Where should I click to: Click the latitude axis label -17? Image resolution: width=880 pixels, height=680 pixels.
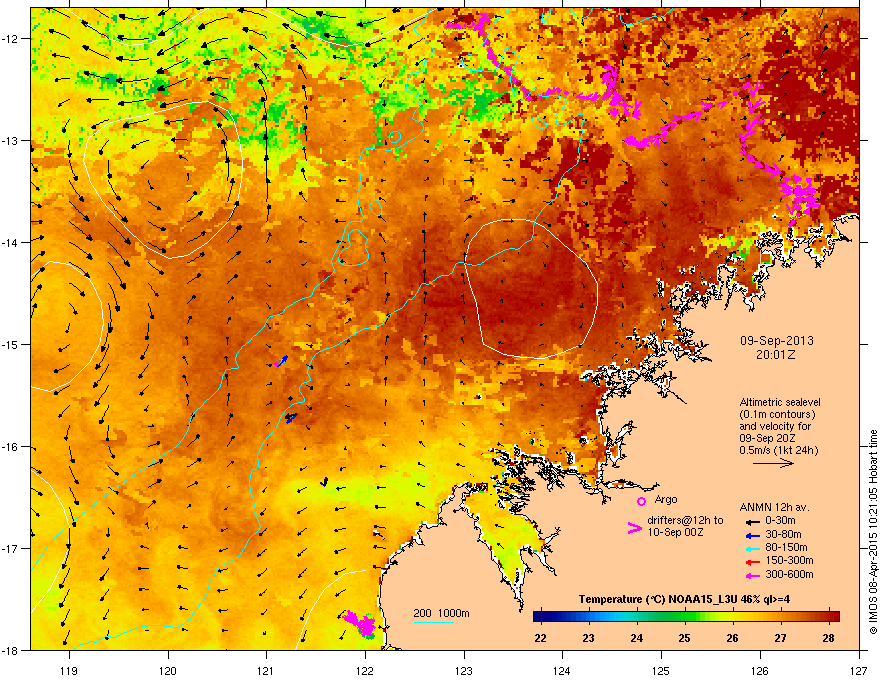coord(9,549)
